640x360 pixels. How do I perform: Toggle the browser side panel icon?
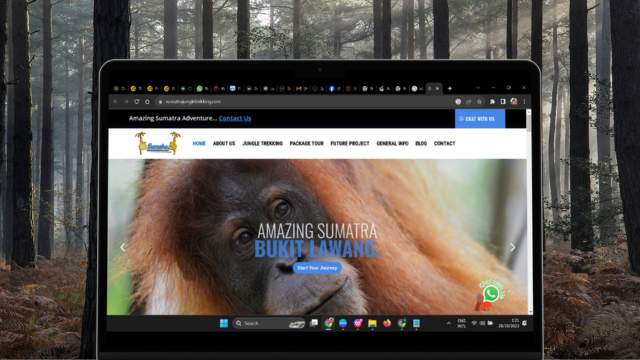503,102
